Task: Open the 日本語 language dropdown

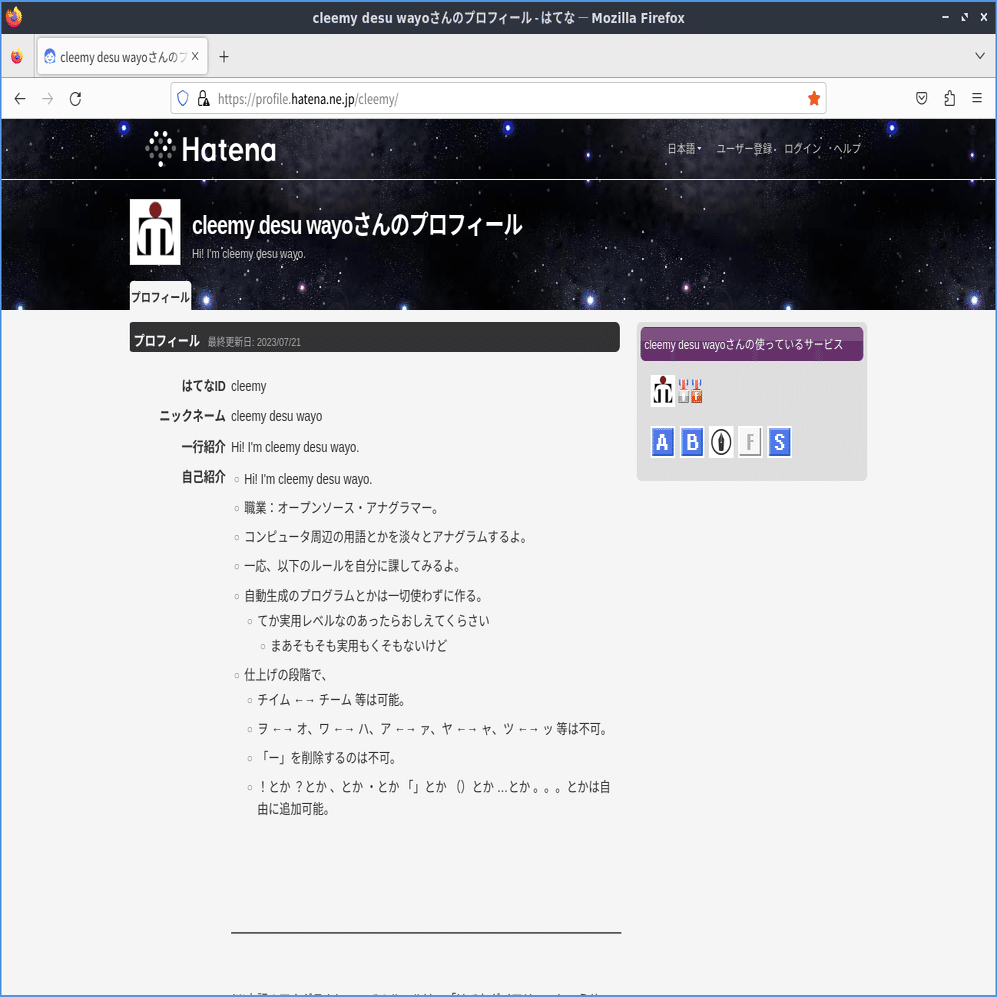Action: (x=684, y=148)
